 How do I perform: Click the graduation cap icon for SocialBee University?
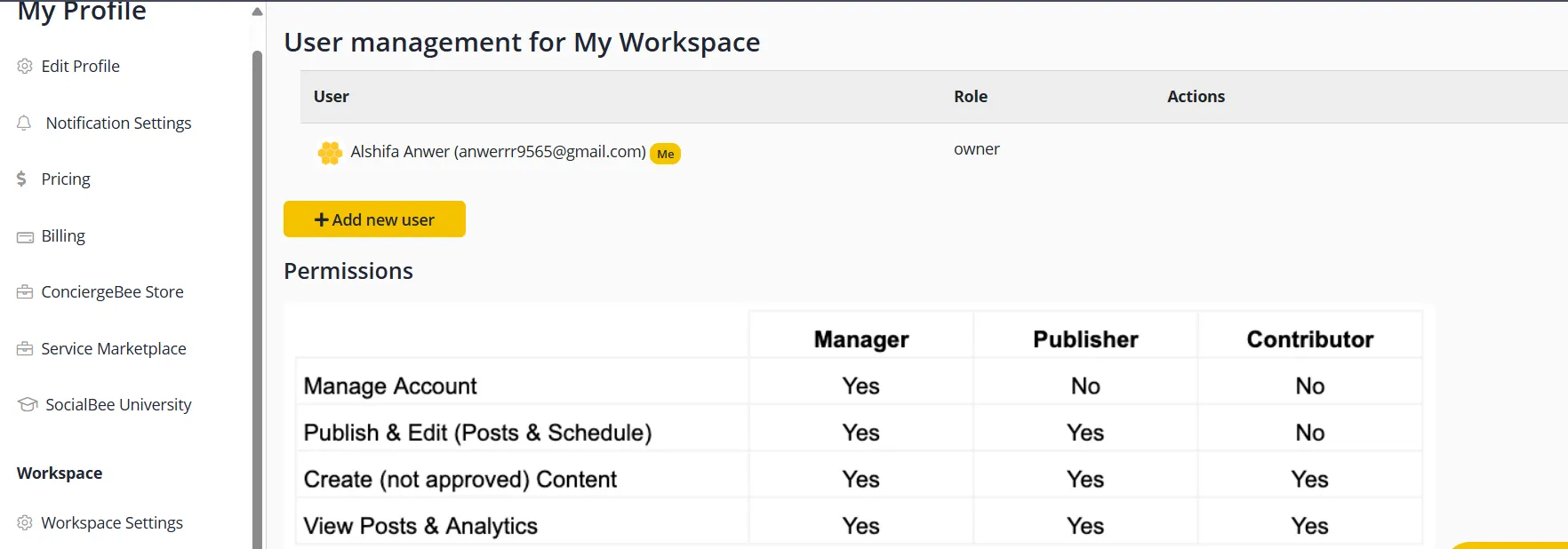point(28,405)
